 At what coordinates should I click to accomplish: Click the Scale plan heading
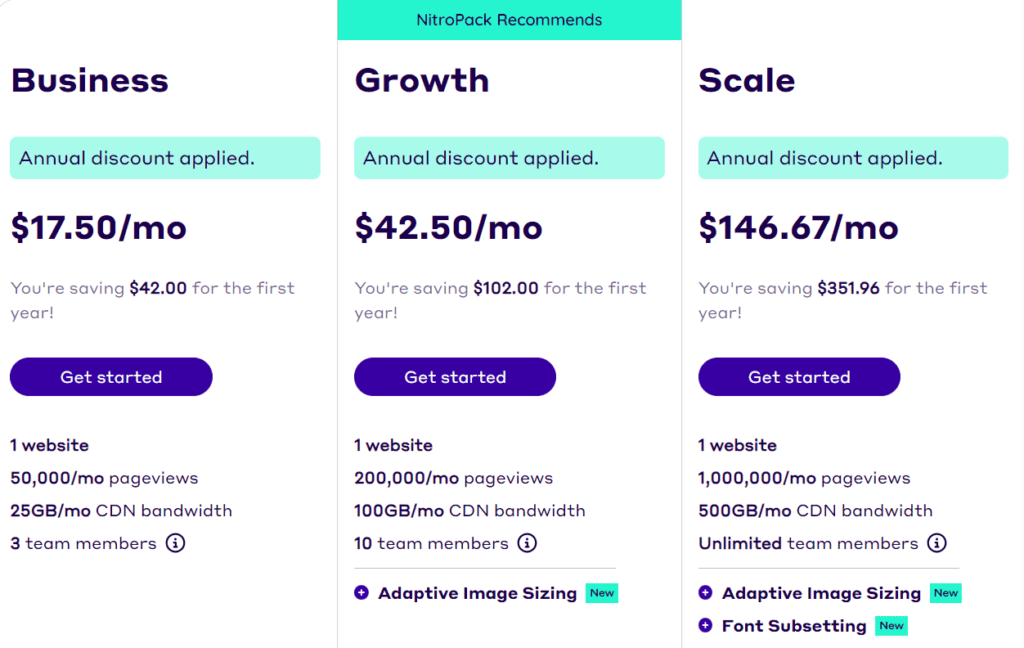pos(747,80)
